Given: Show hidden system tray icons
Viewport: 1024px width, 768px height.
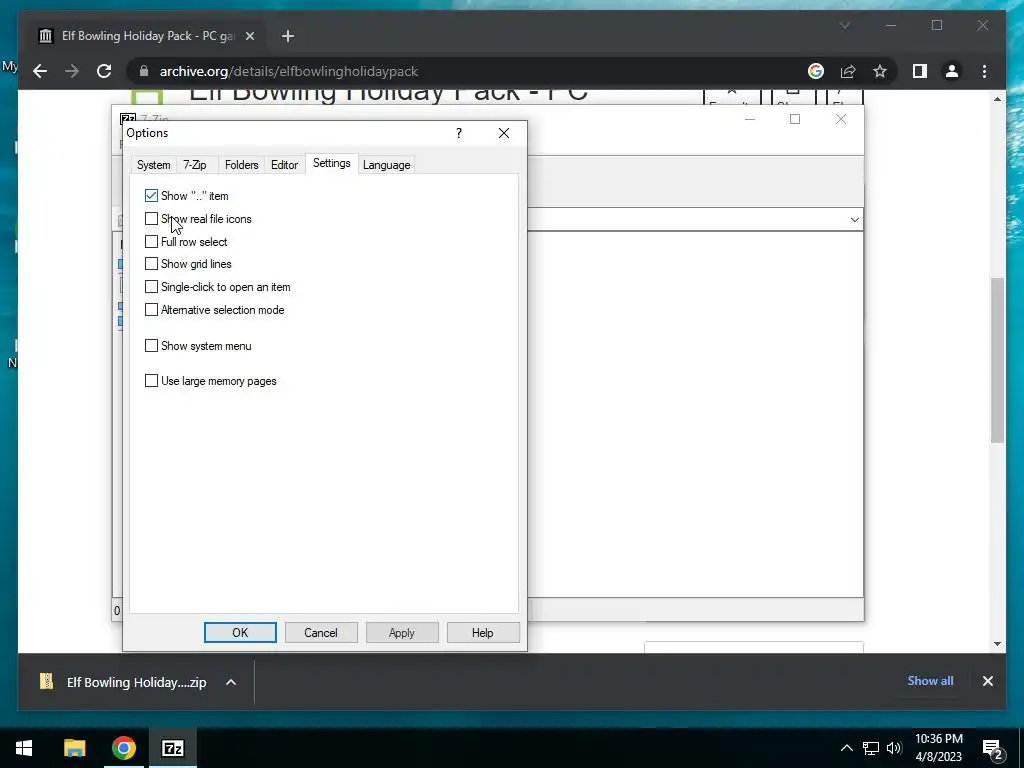Looking at the screenshot, I should tap(846, 748).
